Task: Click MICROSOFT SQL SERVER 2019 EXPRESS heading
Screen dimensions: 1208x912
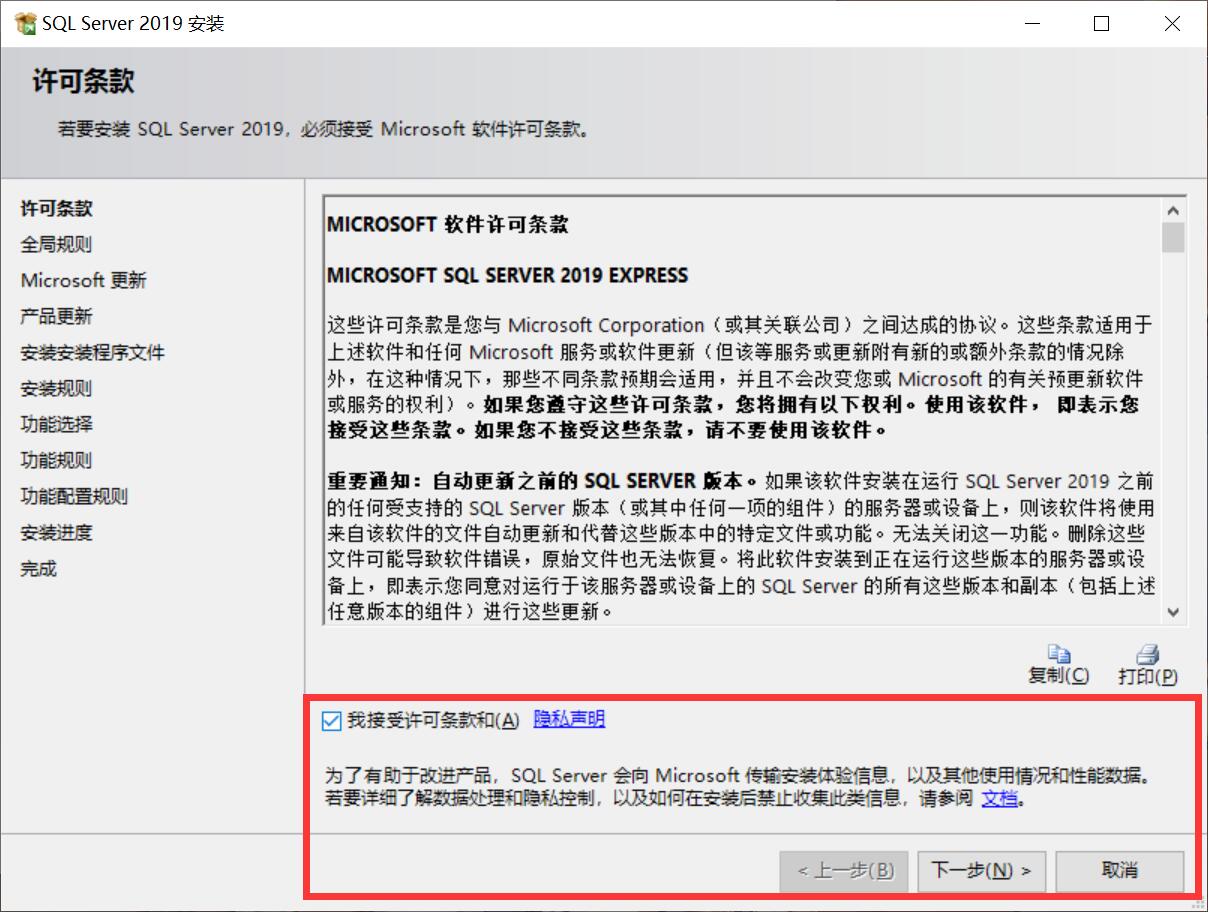Action: [508, 274]
